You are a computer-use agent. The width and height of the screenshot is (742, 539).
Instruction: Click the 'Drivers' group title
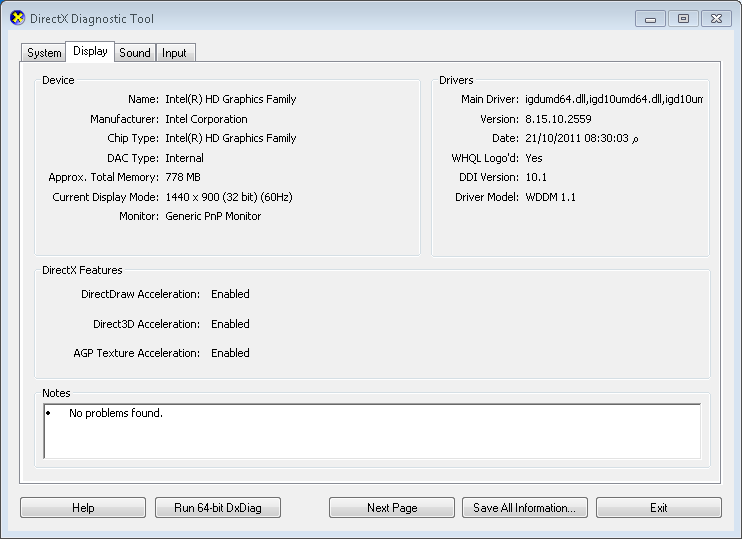click(456, 80)
